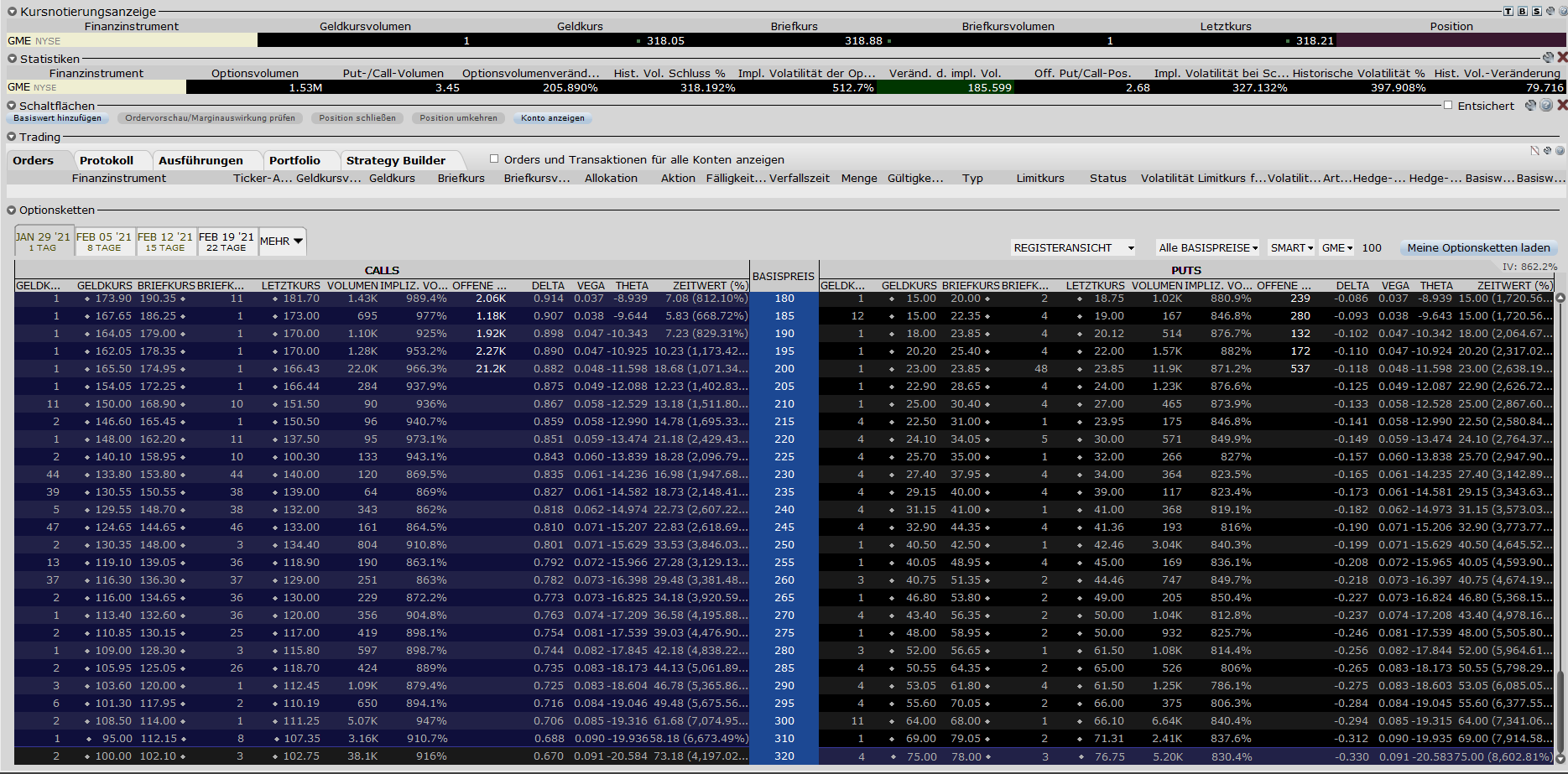
Task: Open the MEHR expirations dropdown
Action: [x=283, y=242]
